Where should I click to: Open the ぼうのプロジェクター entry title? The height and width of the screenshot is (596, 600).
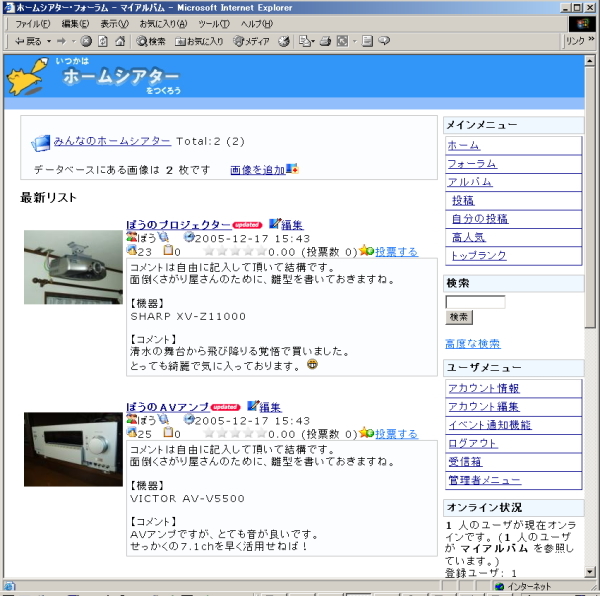point(179,225)
